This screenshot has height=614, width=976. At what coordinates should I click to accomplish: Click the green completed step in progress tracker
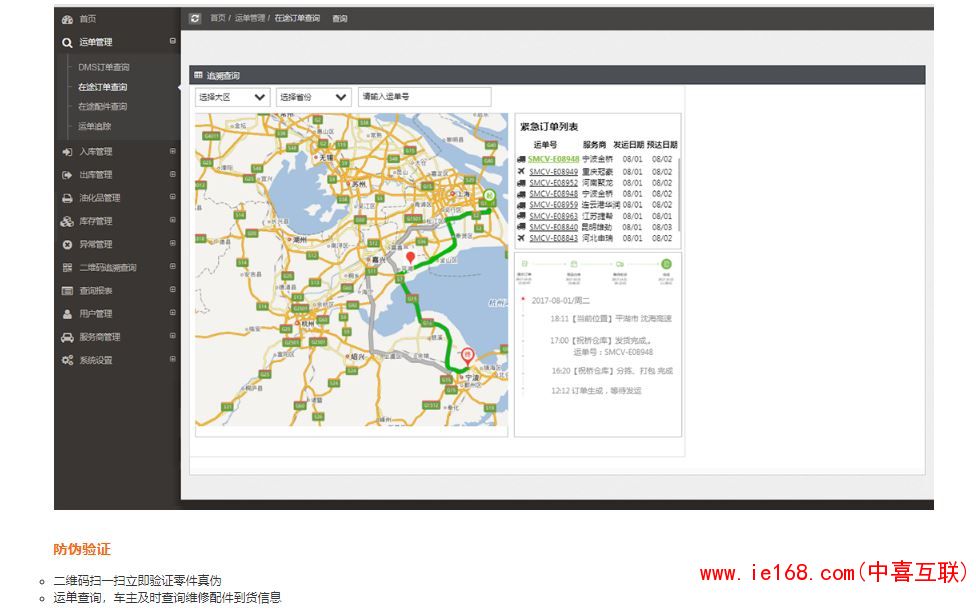coord(666,263)
